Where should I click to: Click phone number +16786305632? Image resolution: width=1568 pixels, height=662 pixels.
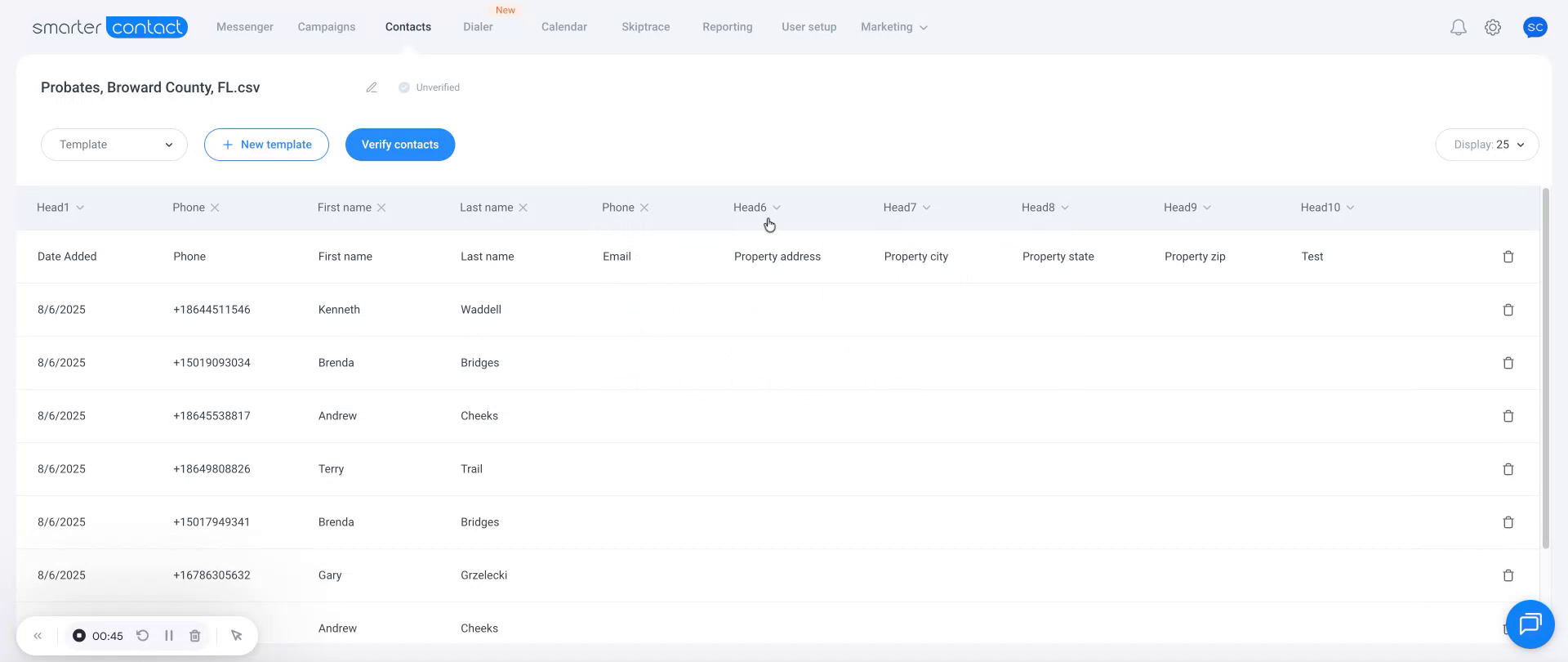(212, 575)
